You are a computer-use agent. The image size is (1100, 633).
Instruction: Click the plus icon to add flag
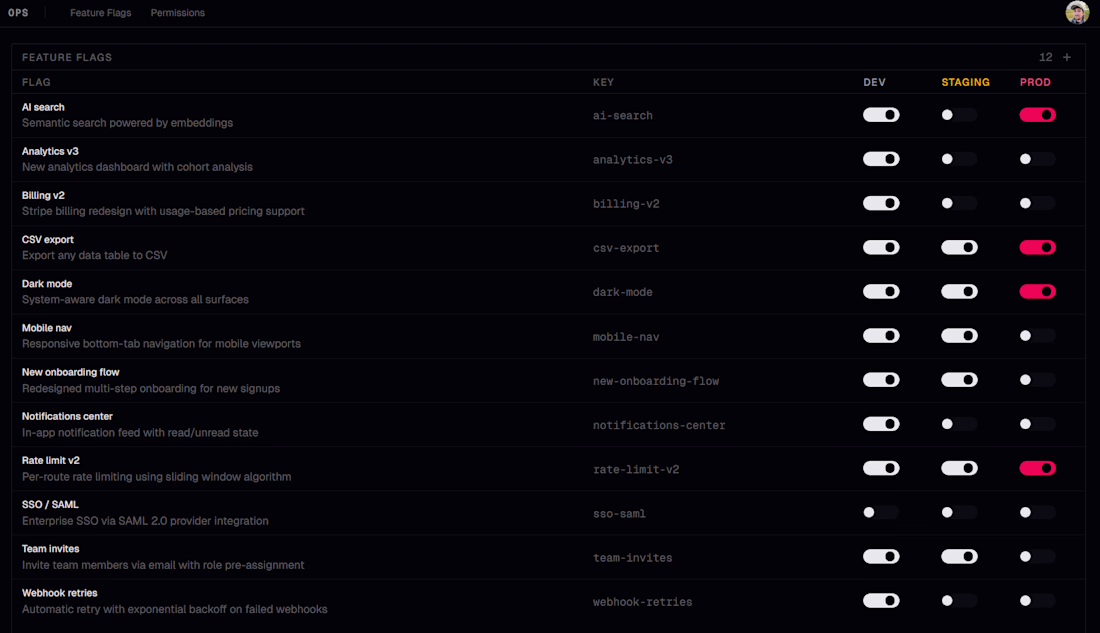tap(1067, 57)
